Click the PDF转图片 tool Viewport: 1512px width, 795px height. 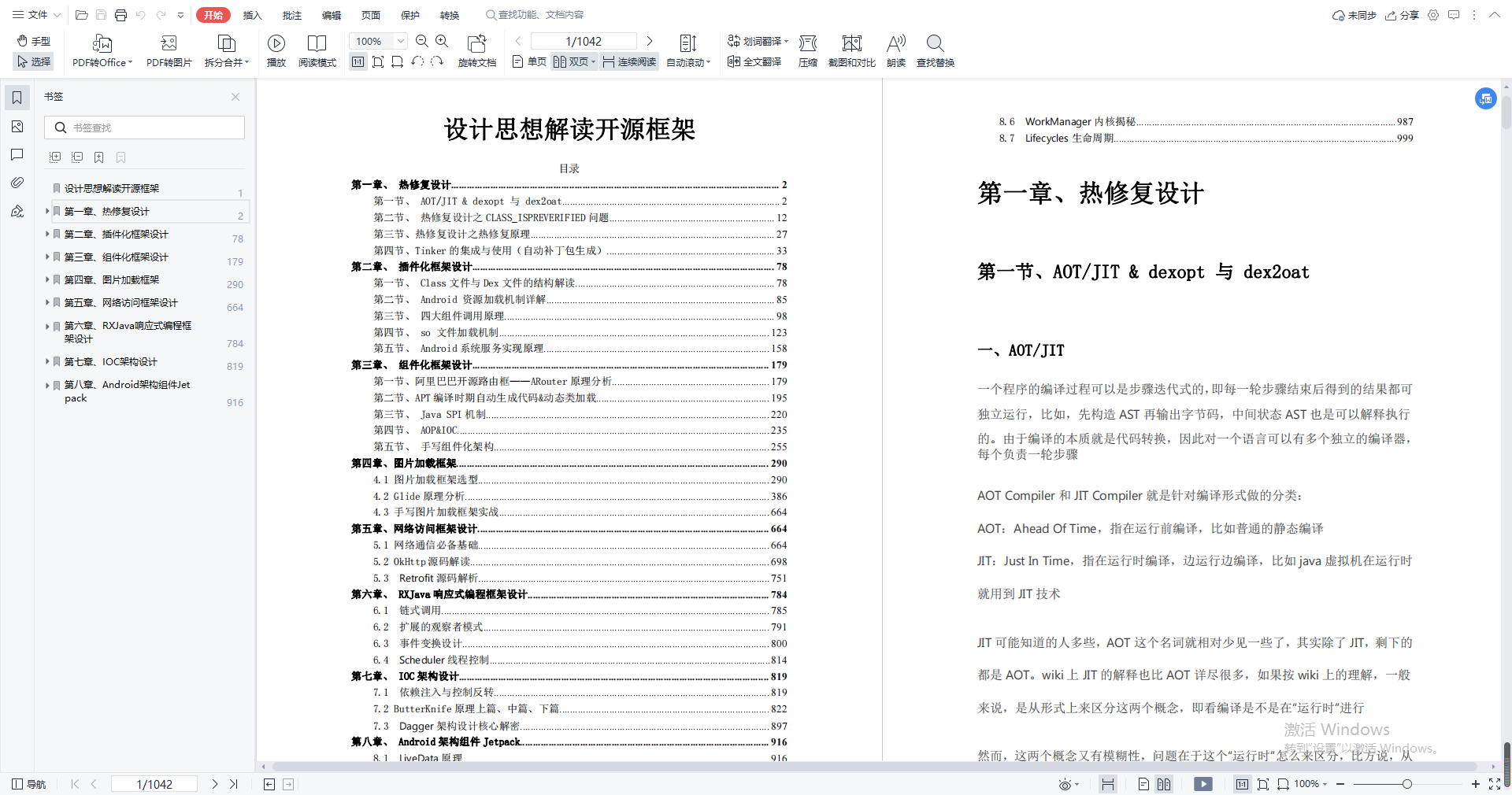coord(169,51)
